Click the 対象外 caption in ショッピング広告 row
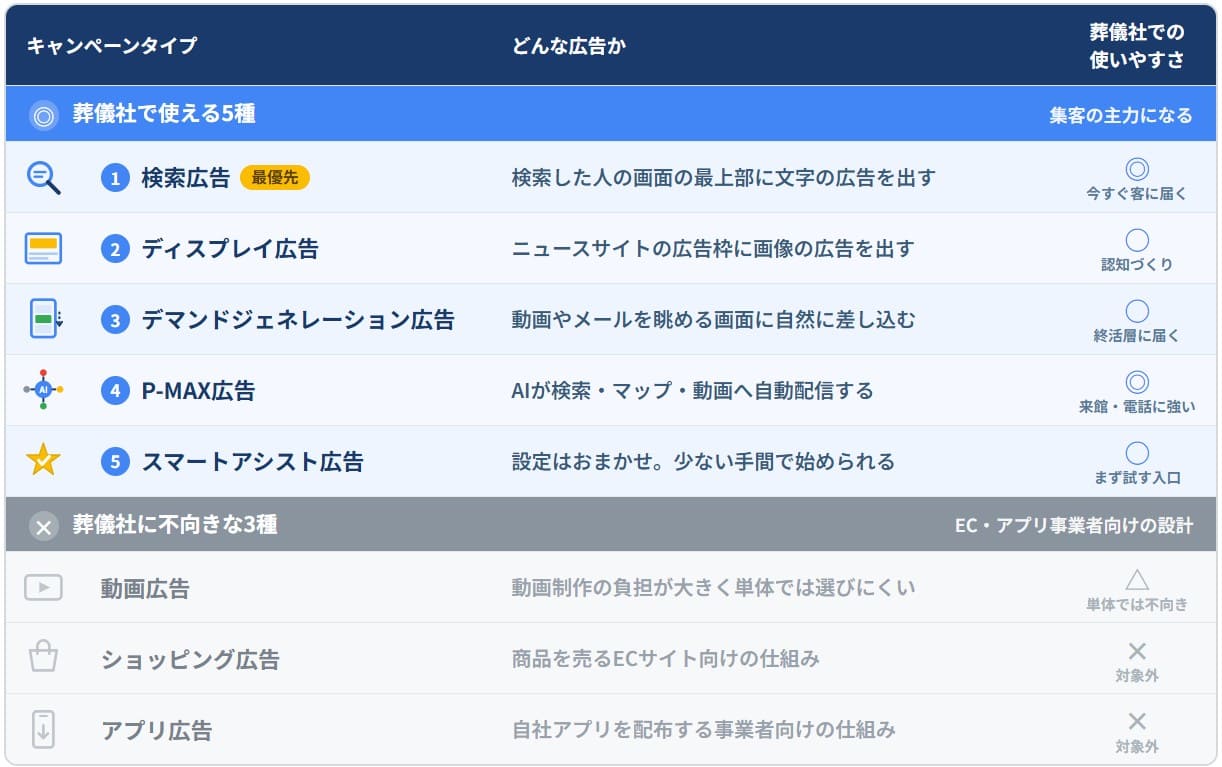 1137,676
